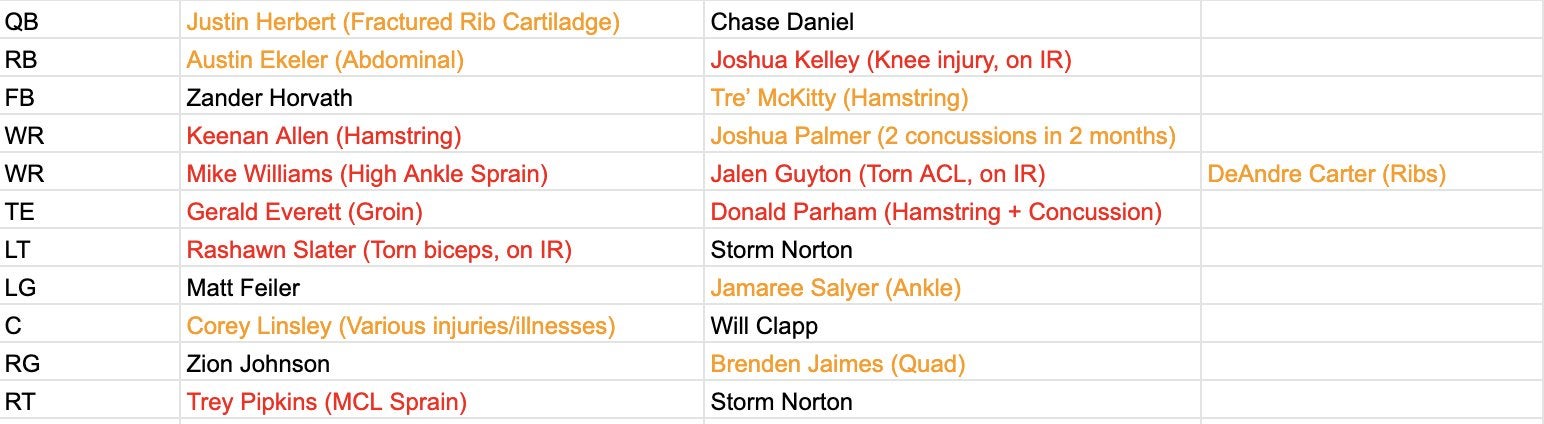Select Mike Williams high ankle sprain cell
Viewport: 1544px width, 424px height.
point(367,174)
